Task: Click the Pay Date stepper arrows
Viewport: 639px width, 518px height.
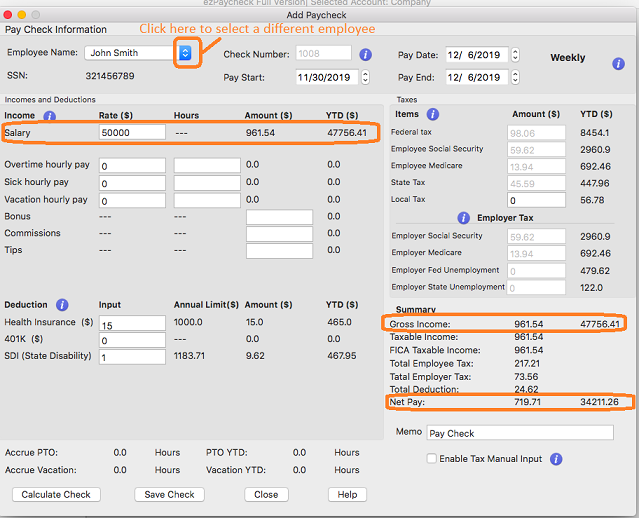Action: (x=517, y=55)
